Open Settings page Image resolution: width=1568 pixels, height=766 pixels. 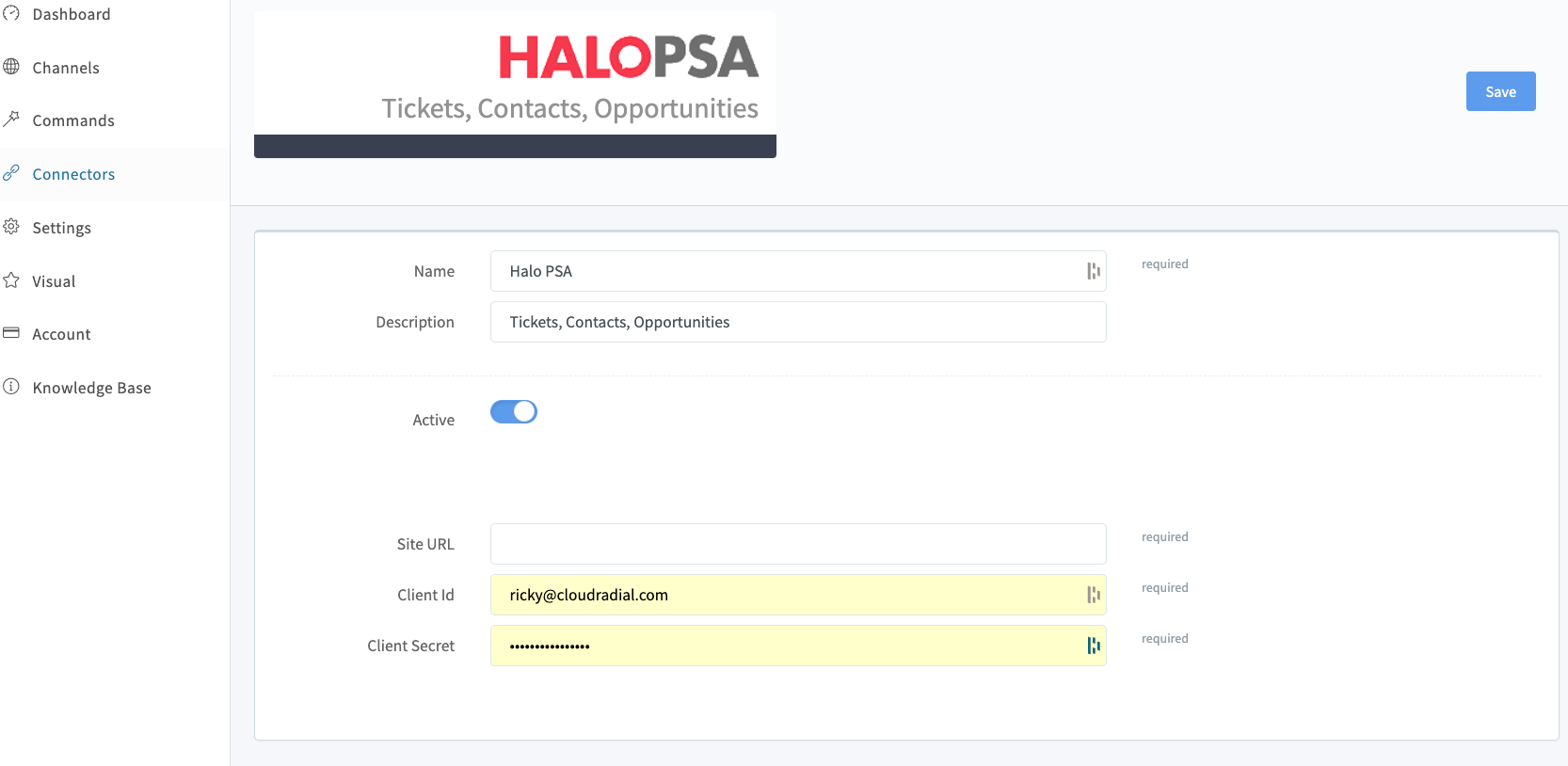(62, 228)
